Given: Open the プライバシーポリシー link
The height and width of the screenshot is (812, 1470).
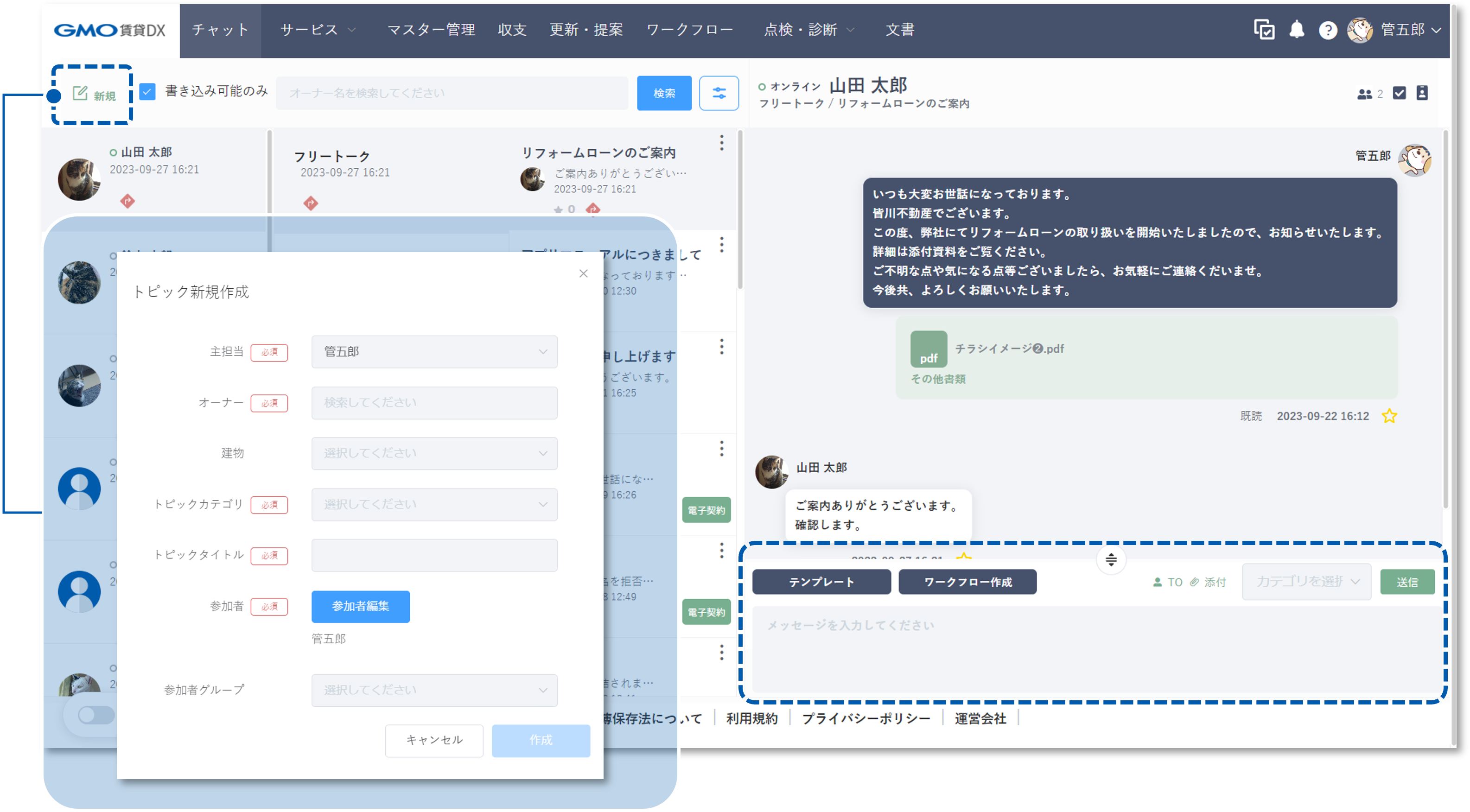Looking at the screenshot, I should click(865, 718).
